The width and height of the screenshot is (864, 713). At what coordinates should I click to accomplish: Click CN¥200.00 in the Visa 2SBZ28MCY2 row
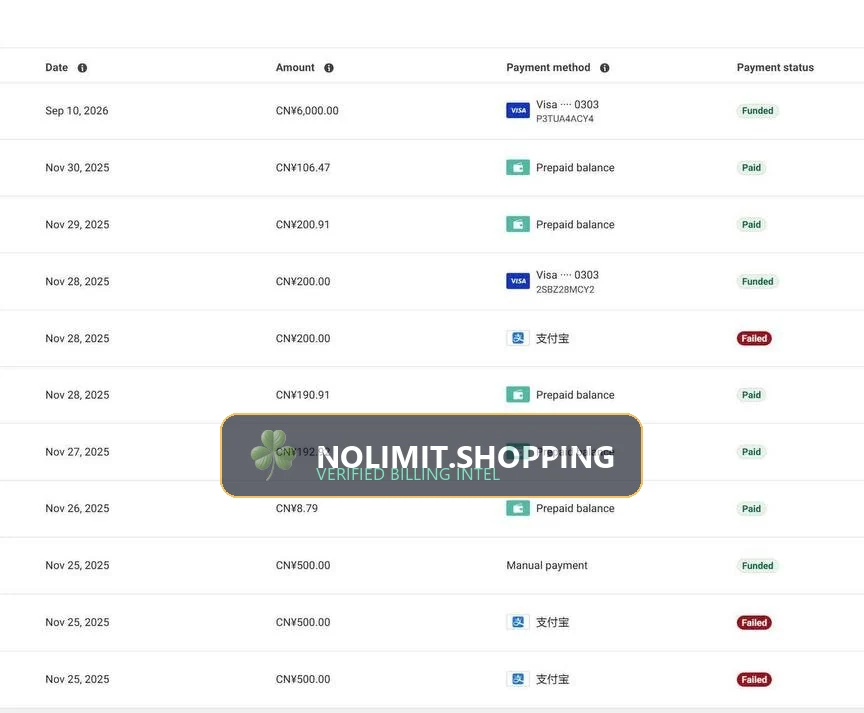coord(303,282)
